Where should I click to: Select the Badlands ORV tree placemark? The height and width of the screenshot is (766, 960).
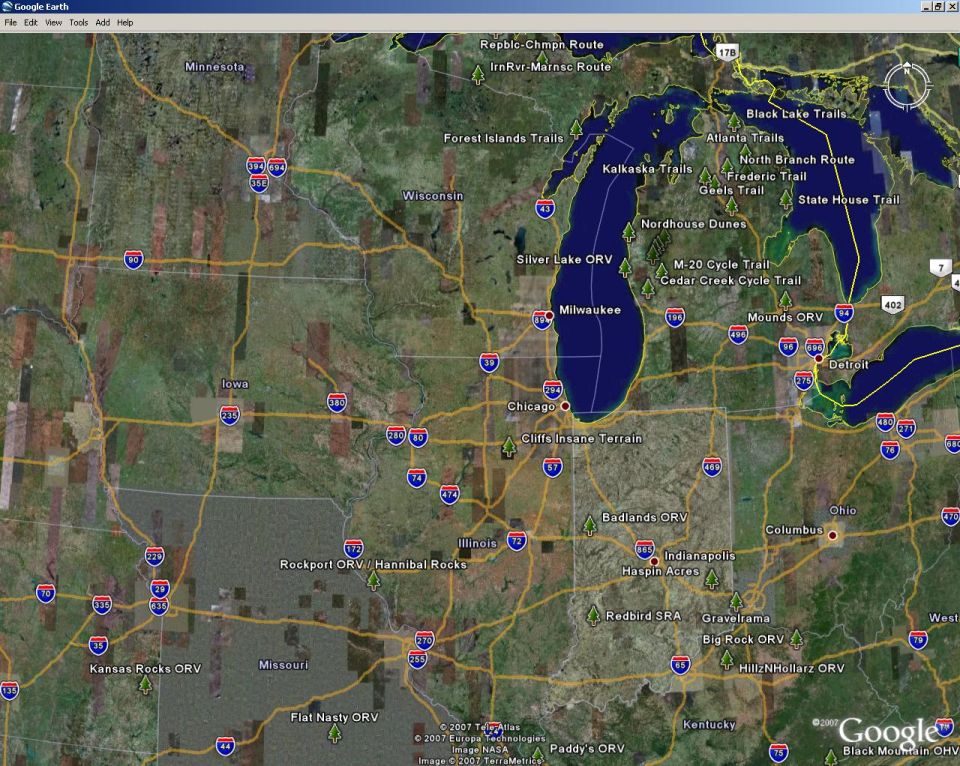click(590, 525)
